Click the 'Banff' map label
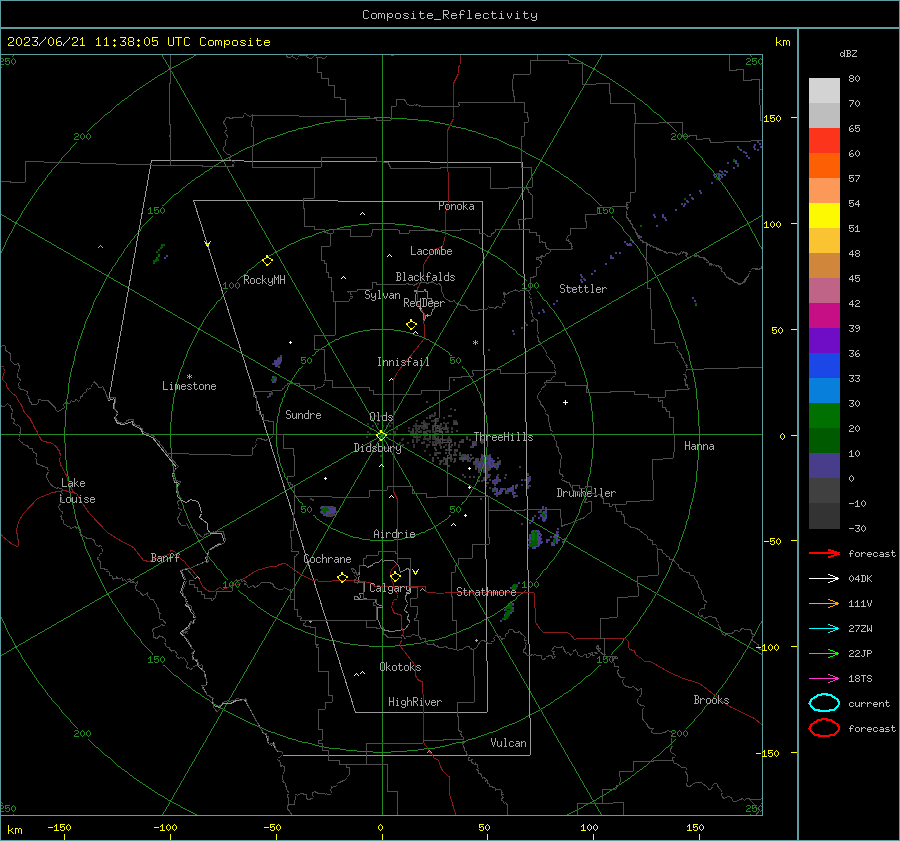The height and width of the screenshot is (841, 900). 165,557
